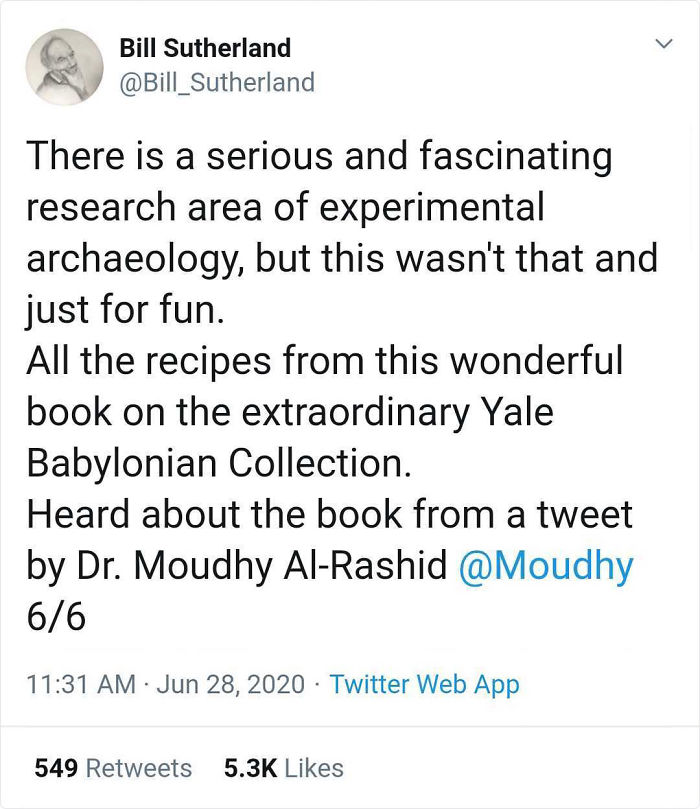The width and height of the screenshot is (700, 809).
Task: Click the Jun 28, 2020 date
Action: (x=232, y=684)
